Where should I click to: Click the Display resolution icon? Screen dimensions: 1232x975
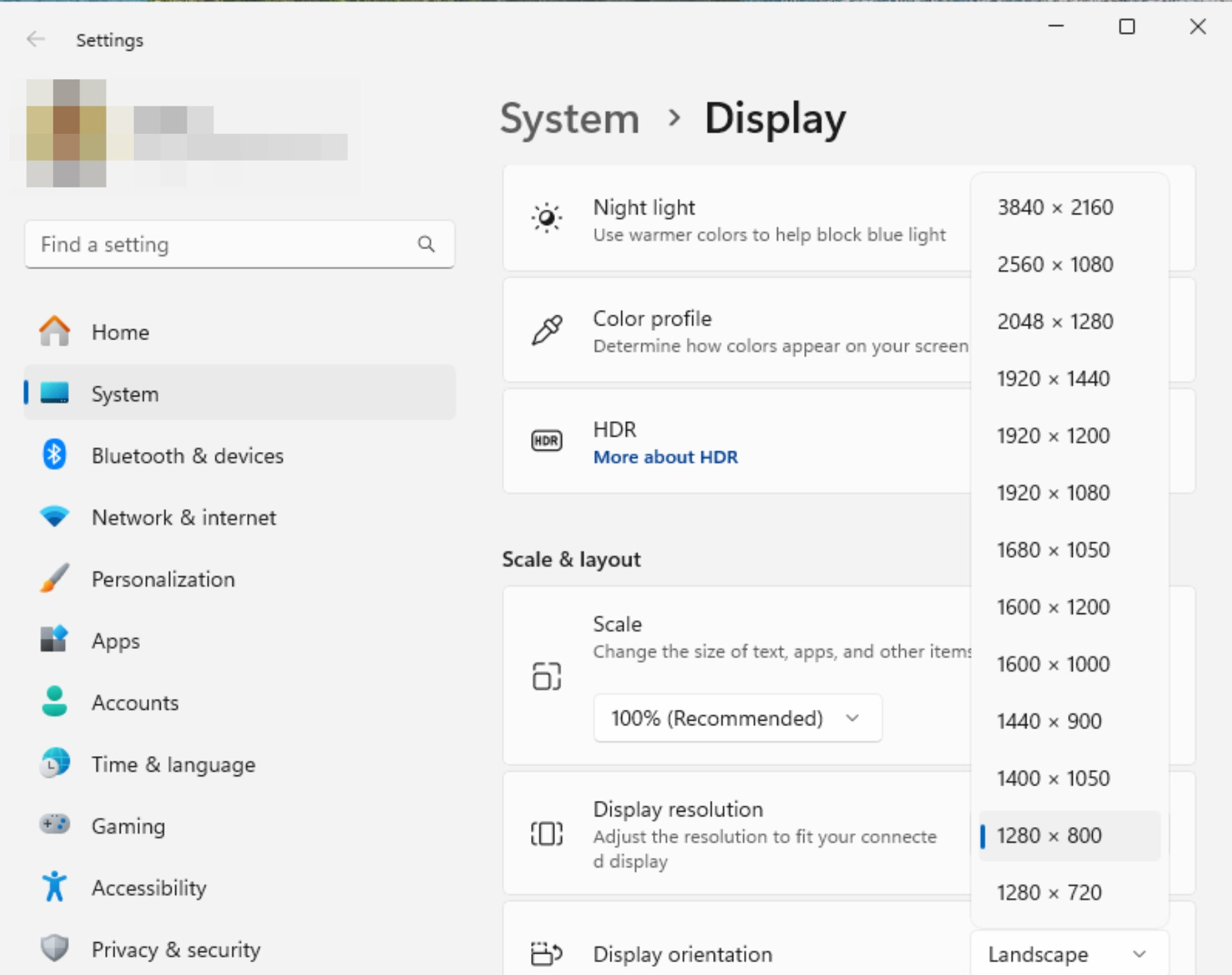(x=546, y=834)
